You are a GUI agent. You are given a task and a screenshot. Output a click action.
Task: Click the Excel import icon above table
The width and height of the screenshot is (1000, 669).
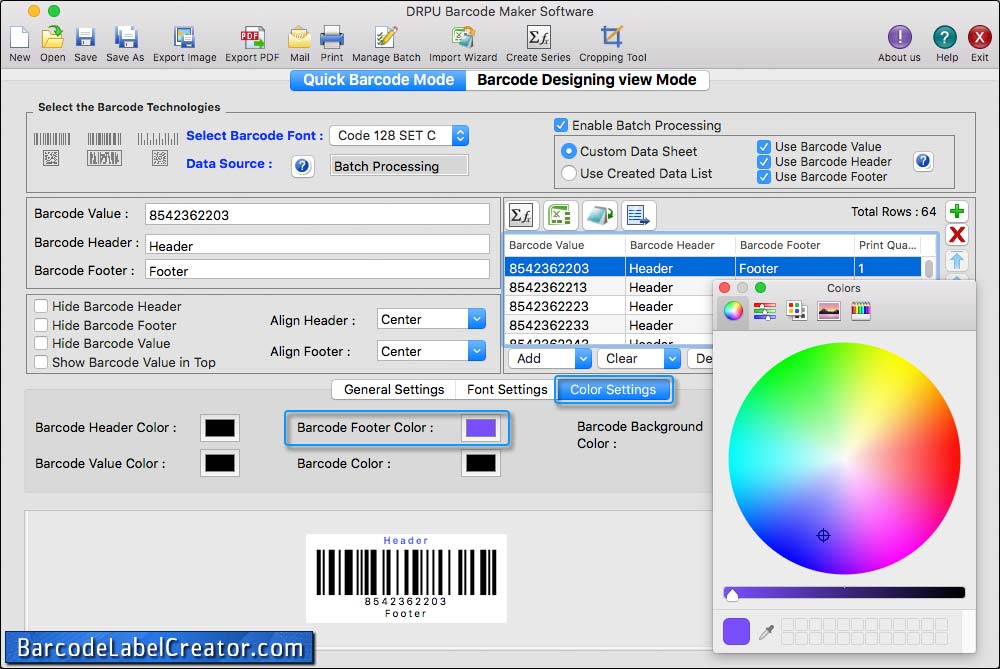[560, 216]
